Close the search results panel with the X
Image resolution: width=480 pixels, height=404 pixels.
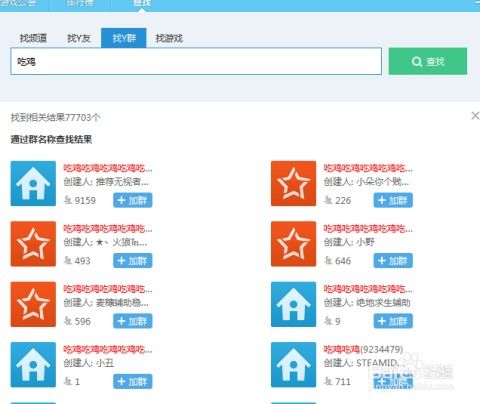point(475,116)
